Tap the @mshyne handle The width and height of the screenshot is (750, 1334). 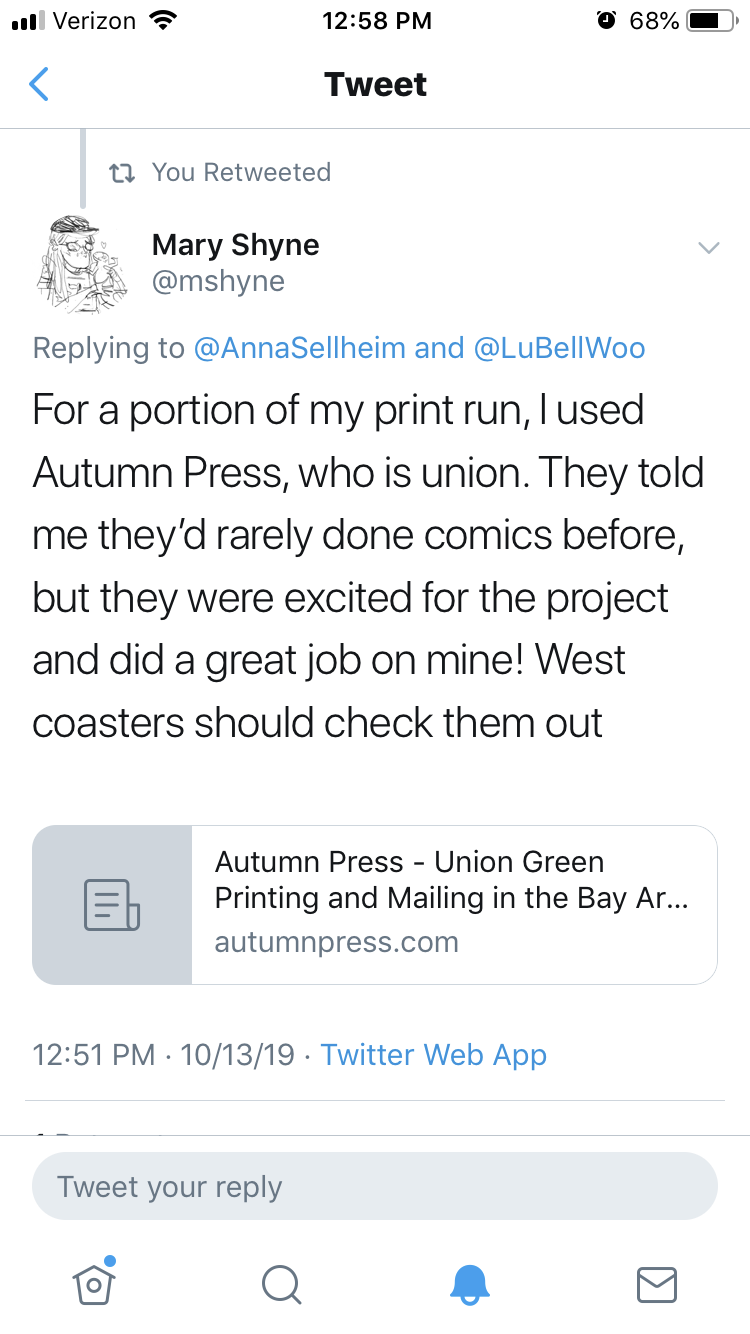click(x=218, y=281)
